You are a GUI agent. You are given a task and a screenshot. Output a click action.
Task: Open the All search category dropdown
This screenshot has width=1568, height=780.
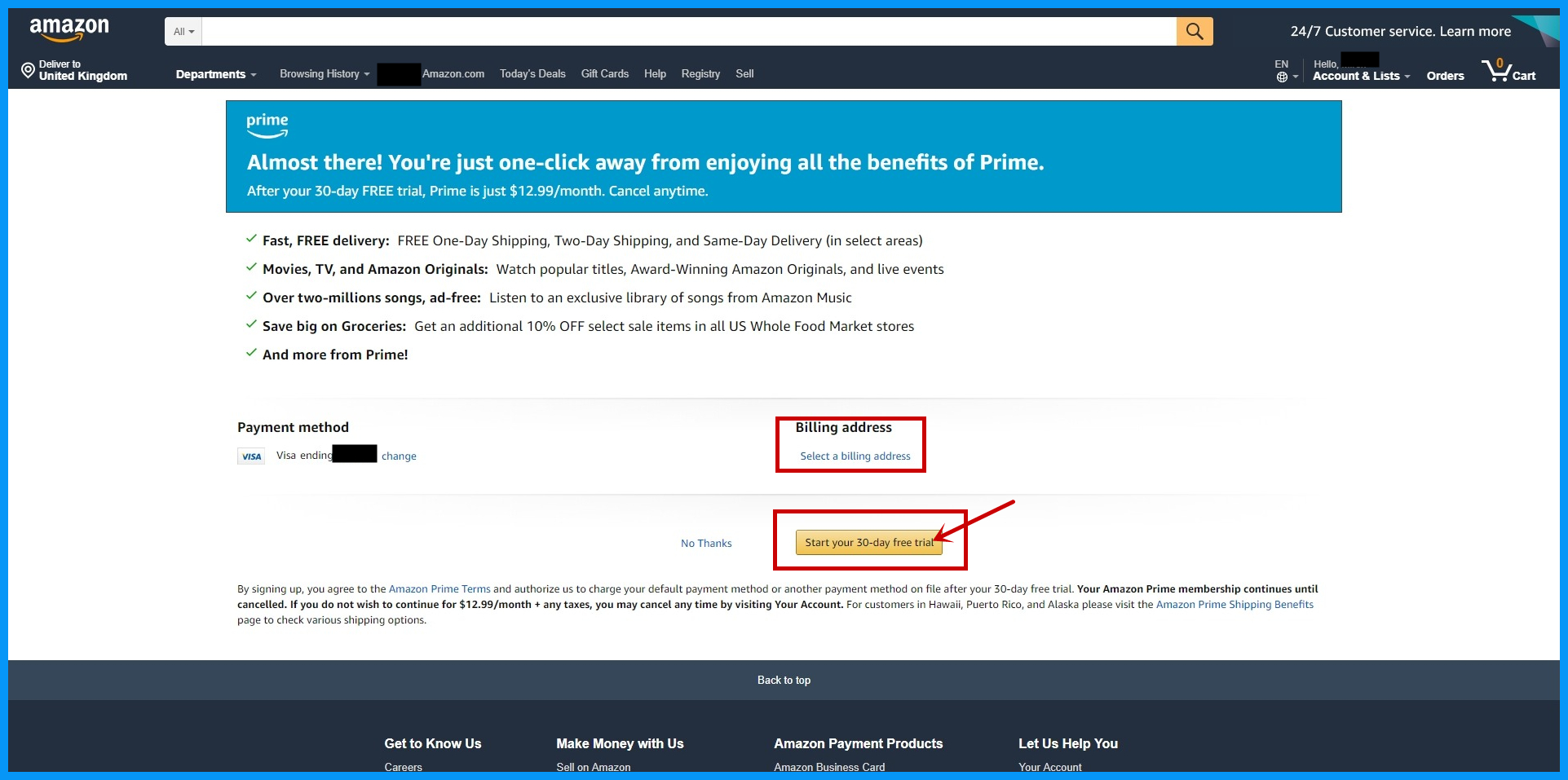pyautogui.click(x=183, y=32)
